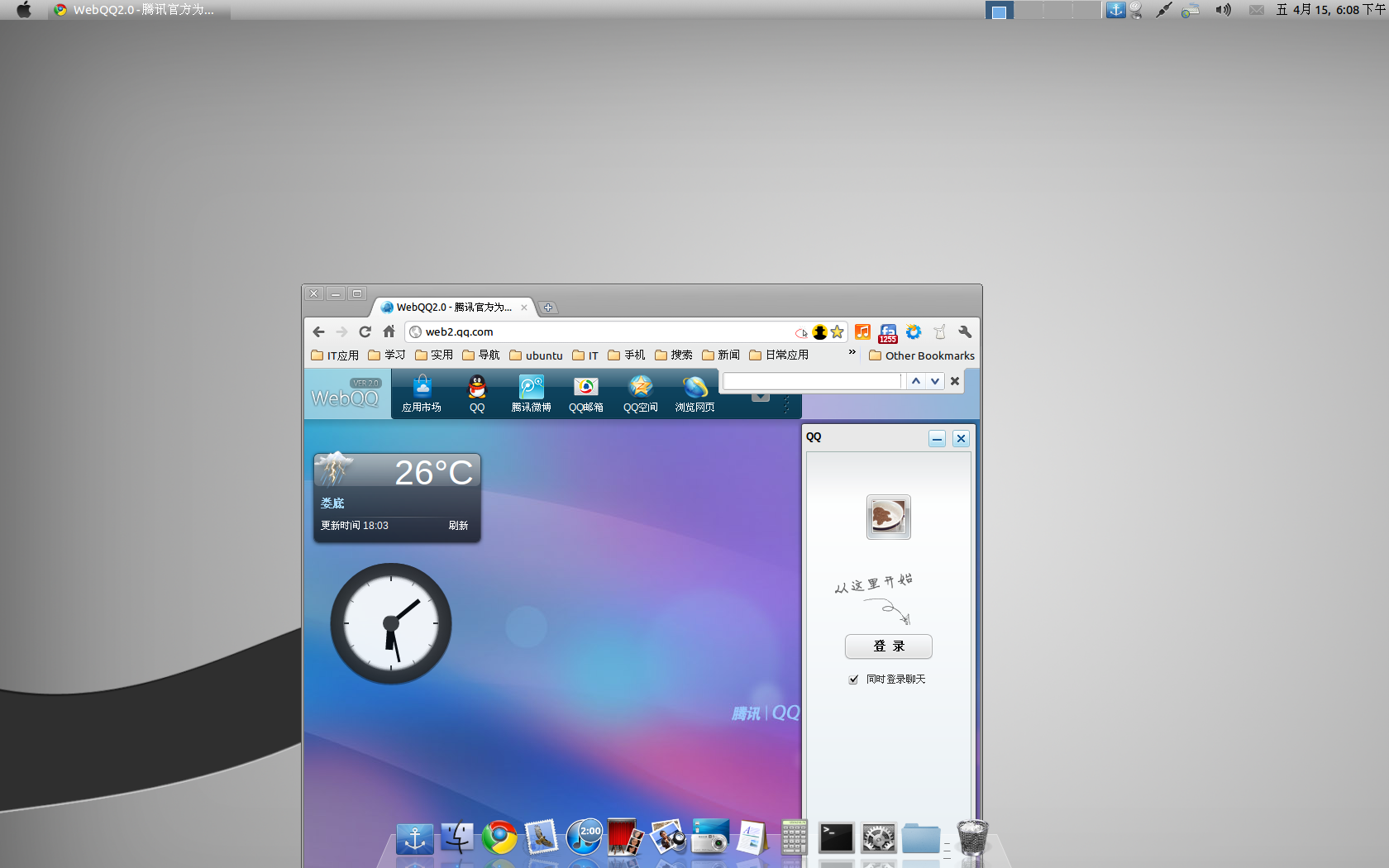Click WebQQ2.0 window entry in top panel
The image size is (1389, 868).
(x=139, y=10)
